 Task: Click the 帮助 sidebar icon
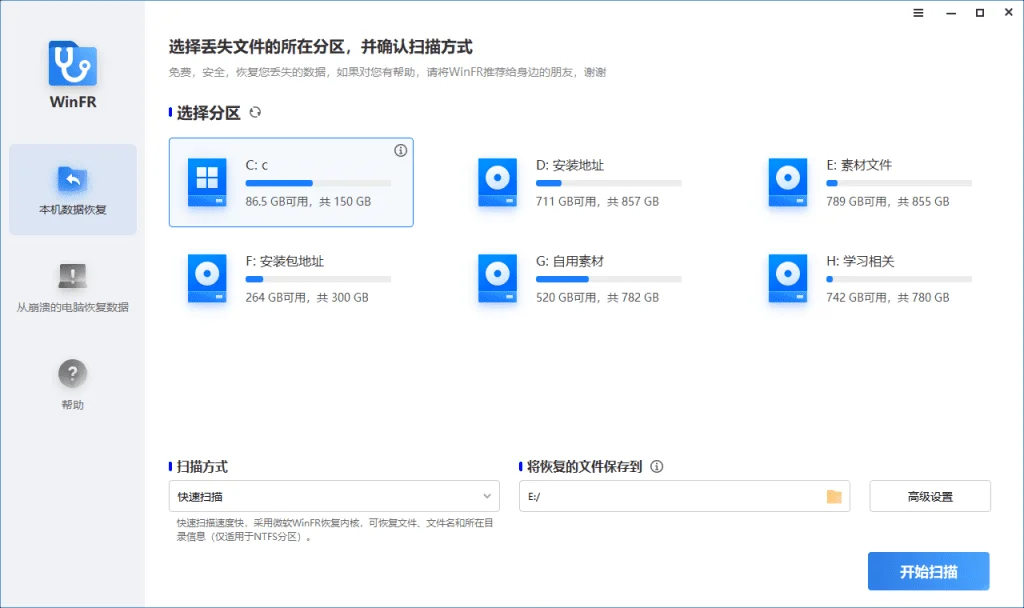71,374
